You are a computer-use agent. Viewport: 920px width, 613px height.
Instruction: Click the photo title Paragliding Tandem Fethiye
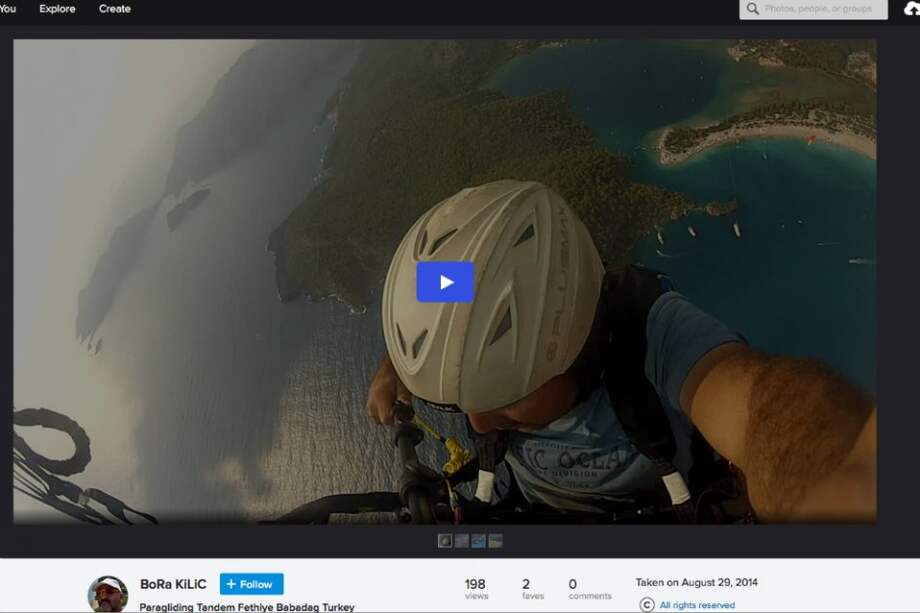pyautogui.click(x=246, y=607)
